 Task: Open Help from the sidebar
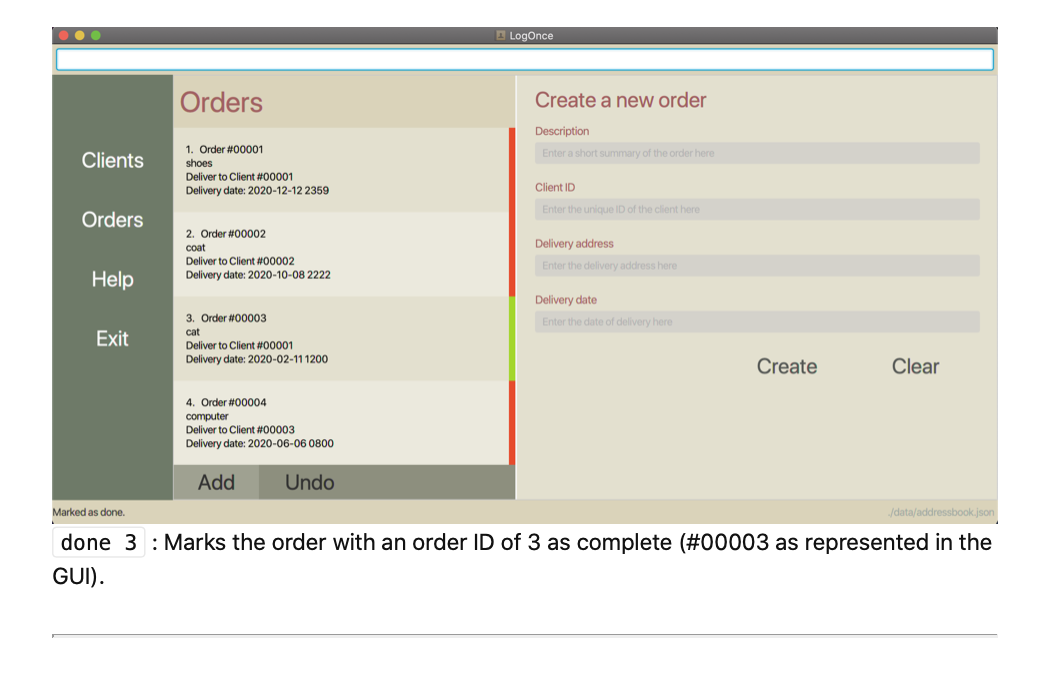click(x=112, y=279)
